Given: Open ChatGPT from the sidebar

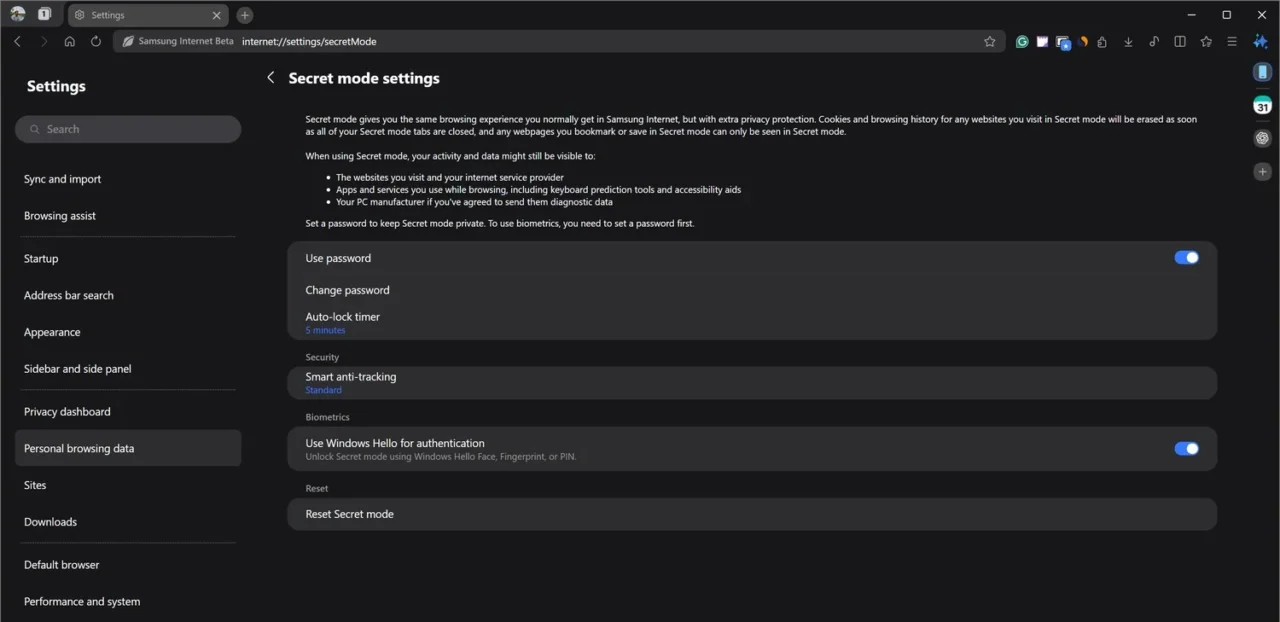Looking at the screenshot, I should click(1262, 137).
